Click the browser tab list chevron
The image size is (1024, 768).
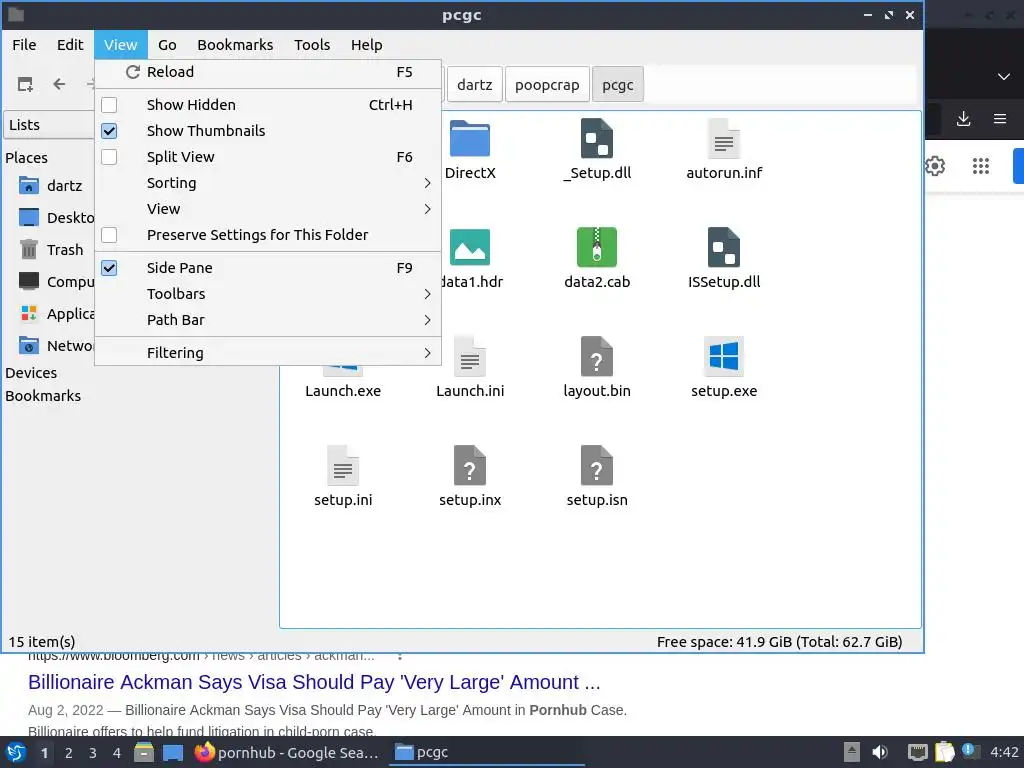1004,76
